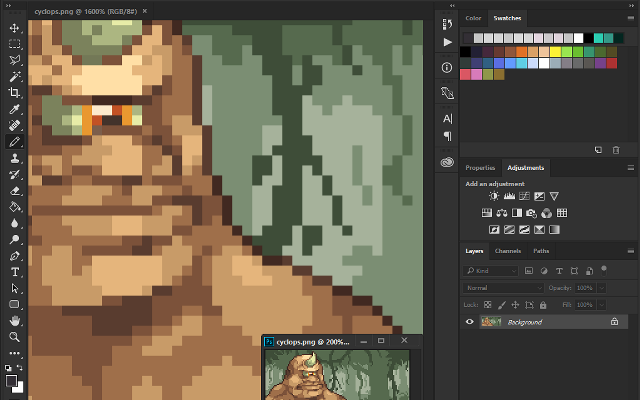
Task: Open the Info panel icon
Action: (447, 67)
